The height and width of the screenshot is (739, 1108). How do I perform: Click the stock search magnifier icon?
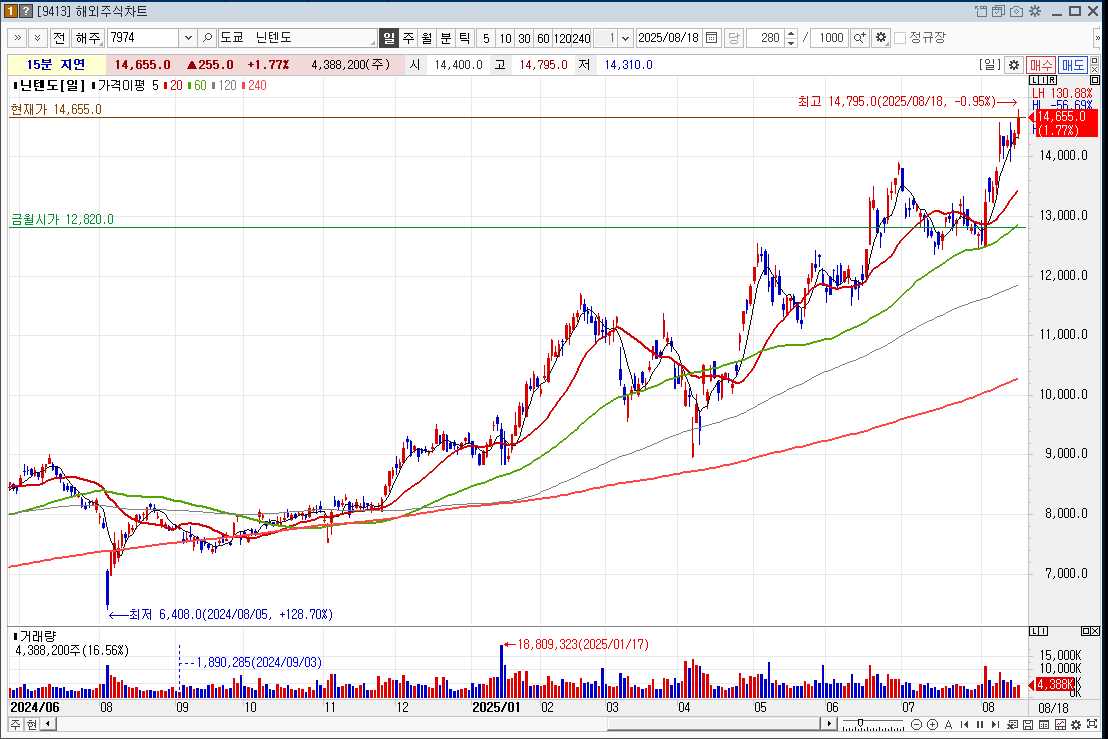(x=207, y=38)
